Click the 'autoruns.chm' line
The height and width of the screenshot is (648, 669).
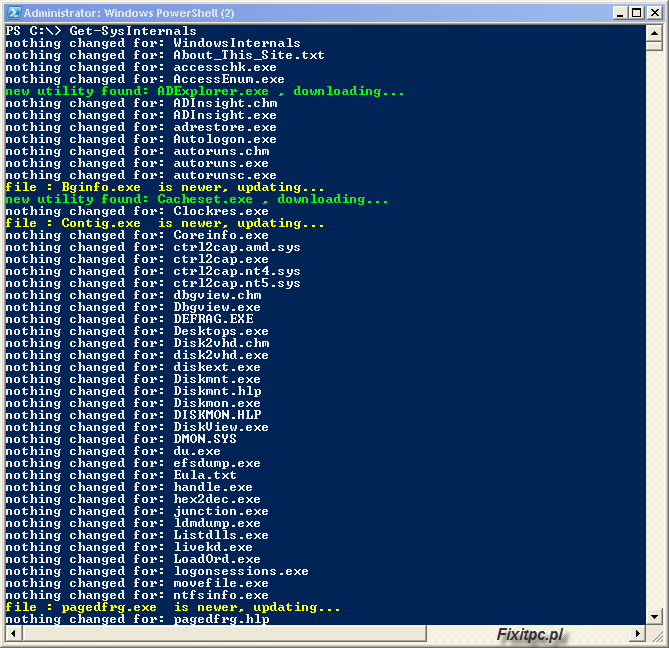pos(137,151)
